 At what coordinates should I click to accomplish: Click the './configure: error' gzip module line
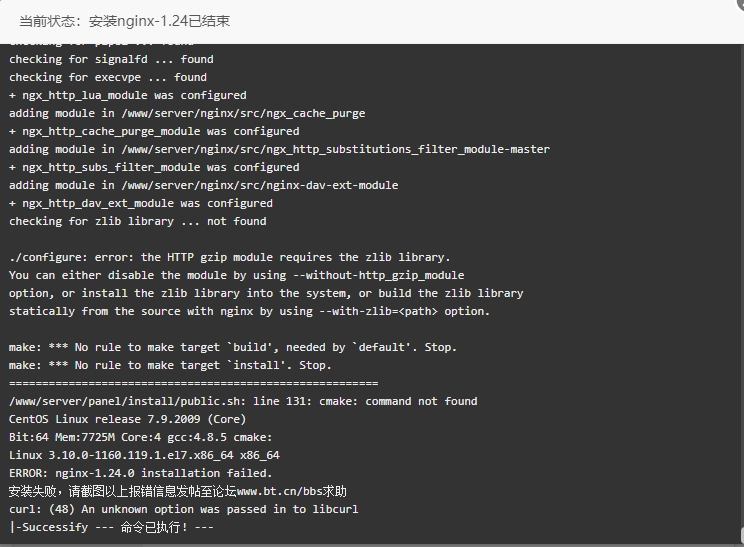point(229,257)
